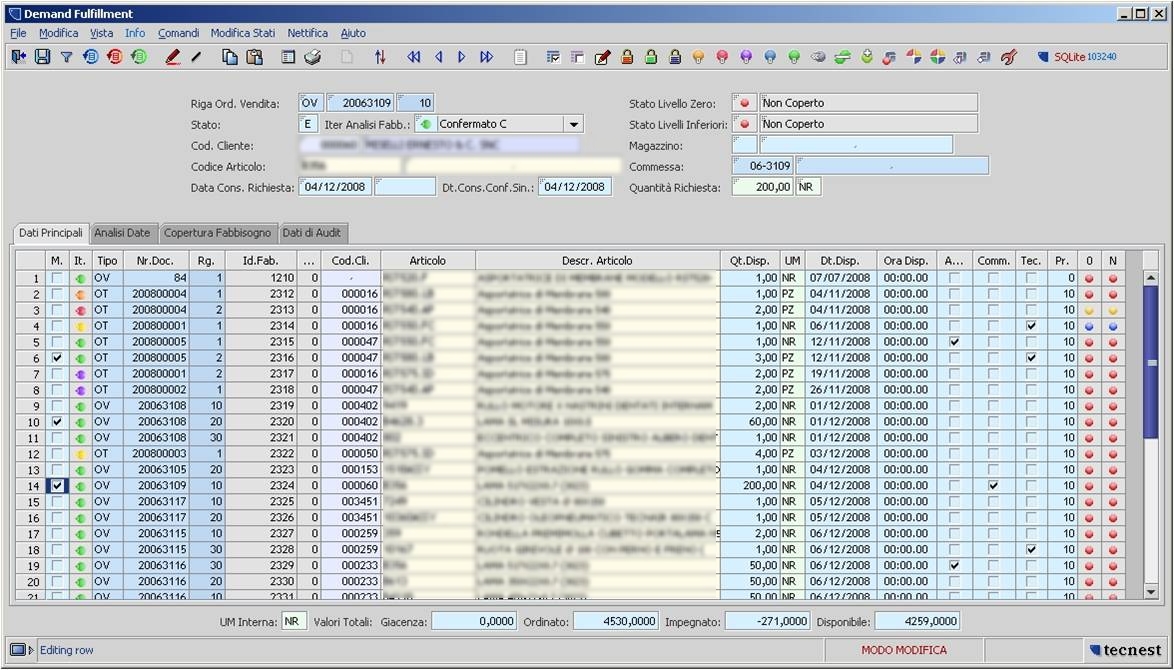Click the Id.Fab. column header
Screen dimensions: 1174x670
tap(260, 261)
